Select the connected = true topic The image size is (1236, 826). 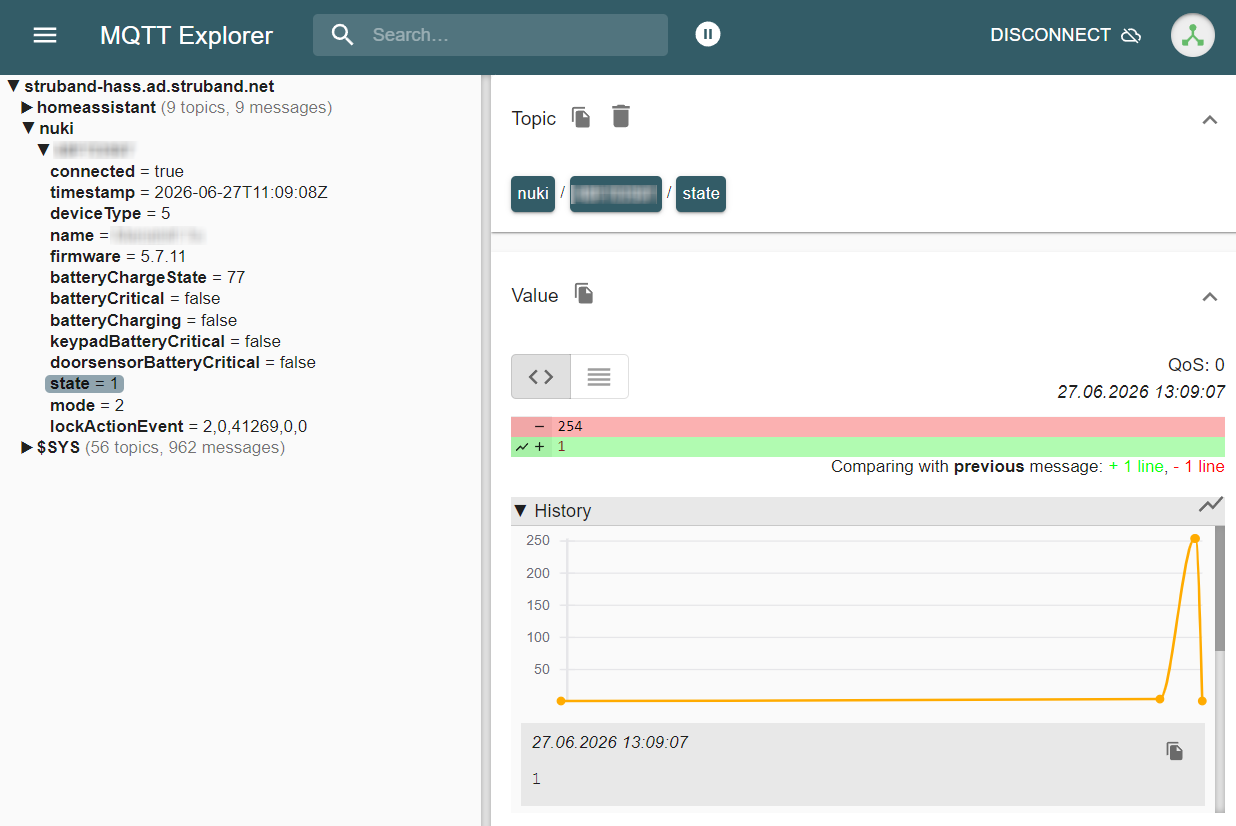point(117,171)
